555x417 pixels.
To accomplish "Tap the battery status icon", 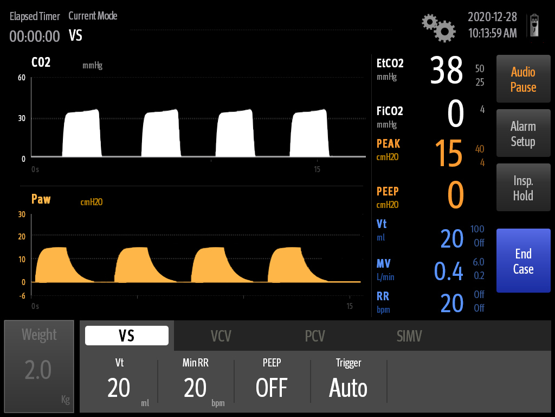I will pyautogui.click(x=534, y=25).
